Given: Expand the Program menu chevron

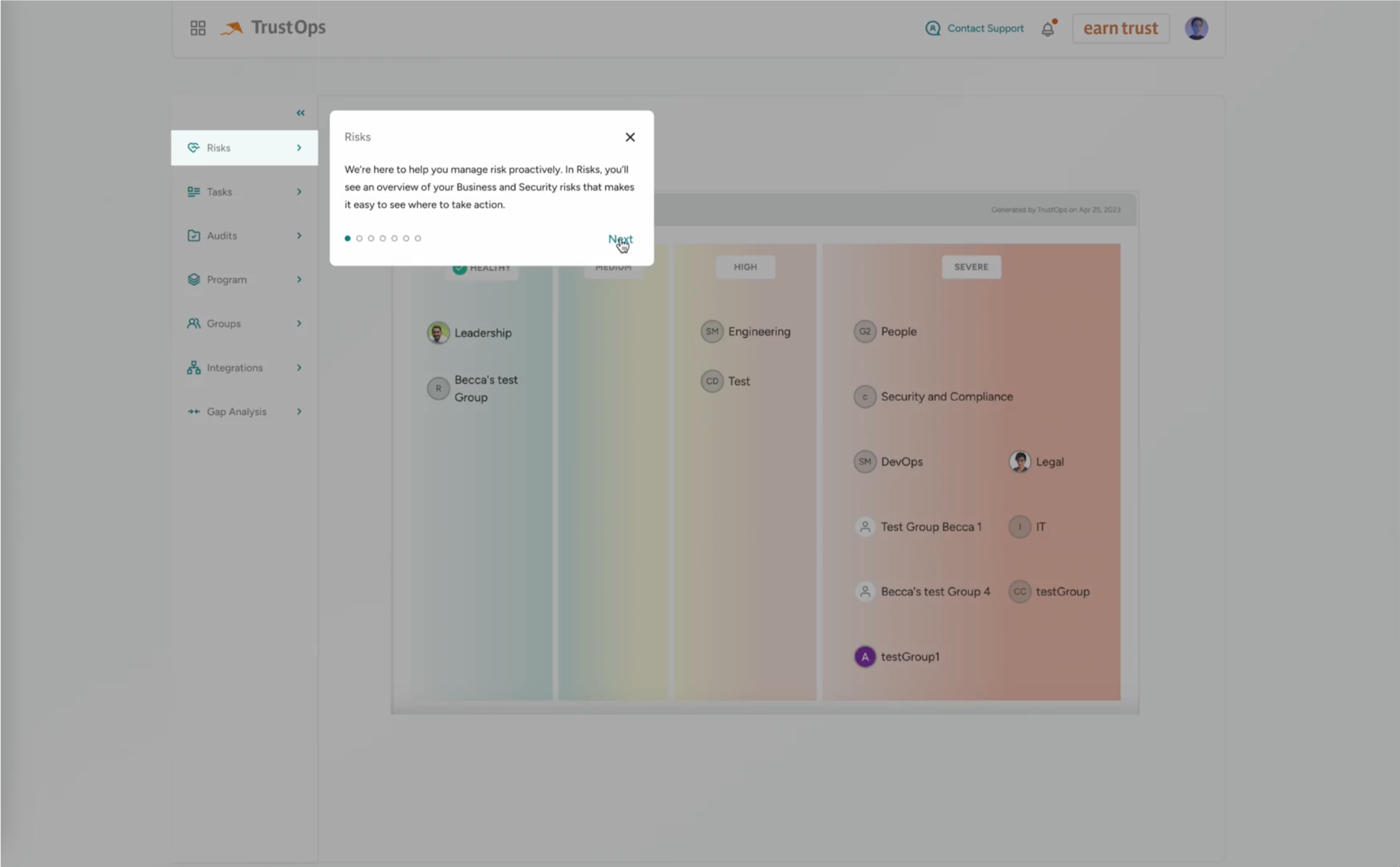Looking at the screenshot, I should coord(299,279).
